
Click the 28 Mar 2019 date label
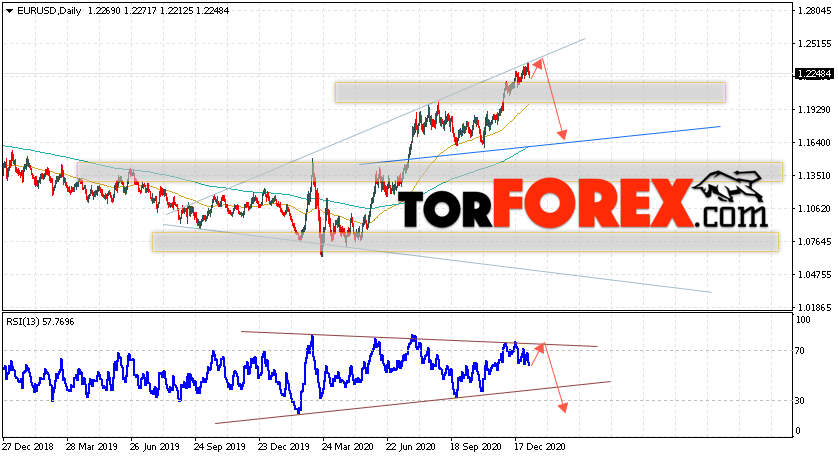click(x=91, y=446)
